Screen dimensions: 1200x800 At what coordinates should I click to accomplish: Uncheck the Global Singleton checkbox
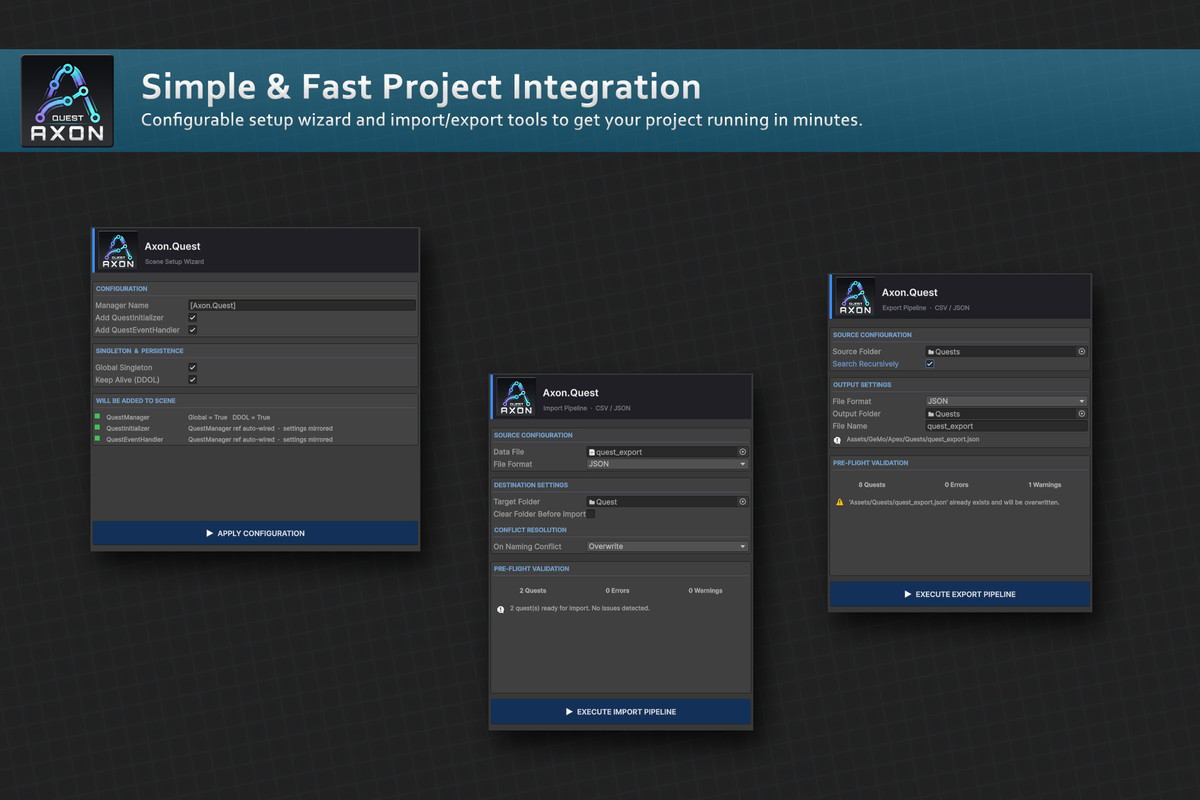click(x=193, y=368)
